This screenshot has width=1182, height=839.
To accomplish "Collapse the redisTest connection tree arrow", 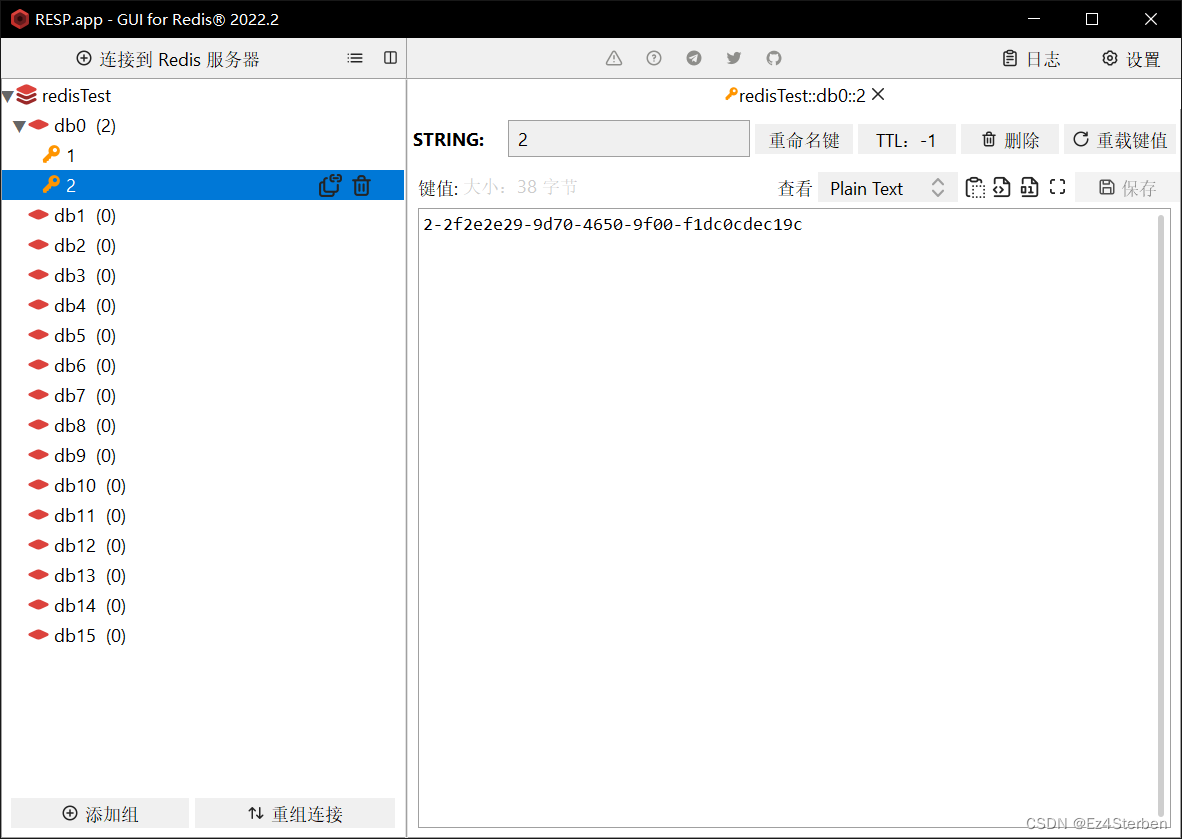I will 8,96.
